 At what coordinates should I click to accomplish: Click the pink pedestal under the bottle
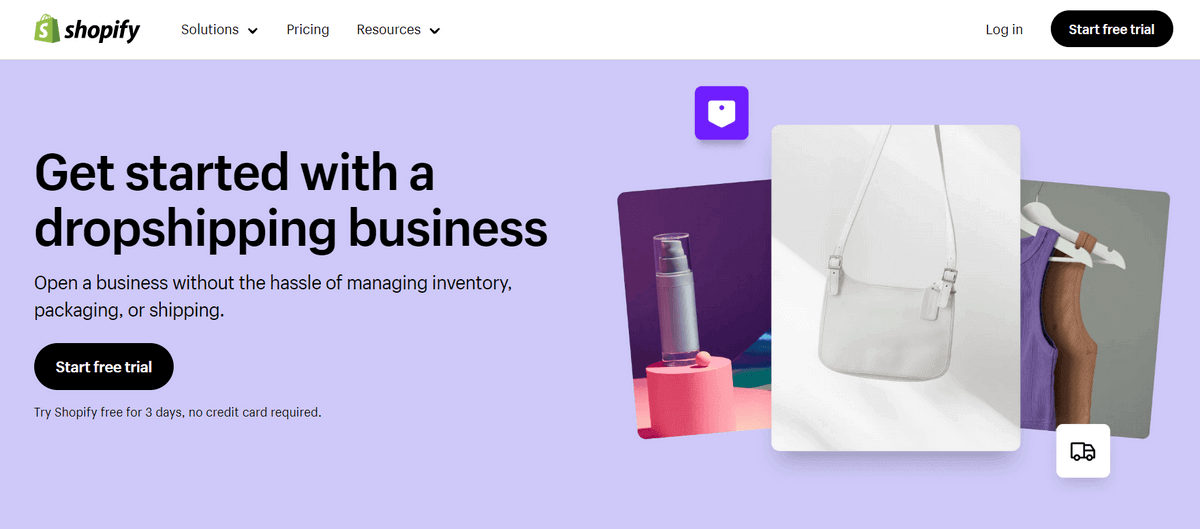[691, 393]
